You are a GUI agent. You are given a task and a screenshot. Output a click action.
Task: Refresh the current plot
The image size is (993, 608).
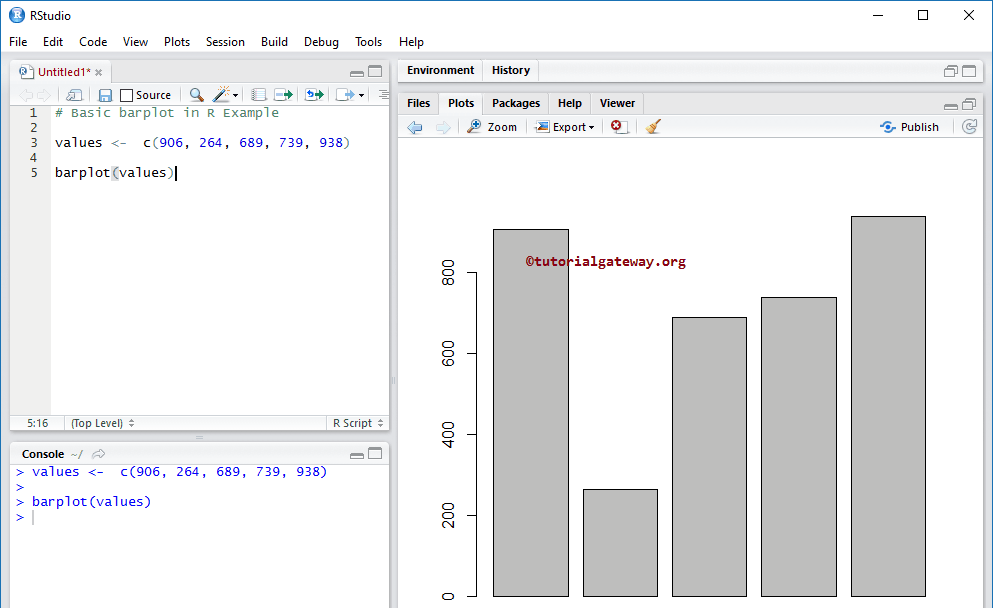coord(968,126)
